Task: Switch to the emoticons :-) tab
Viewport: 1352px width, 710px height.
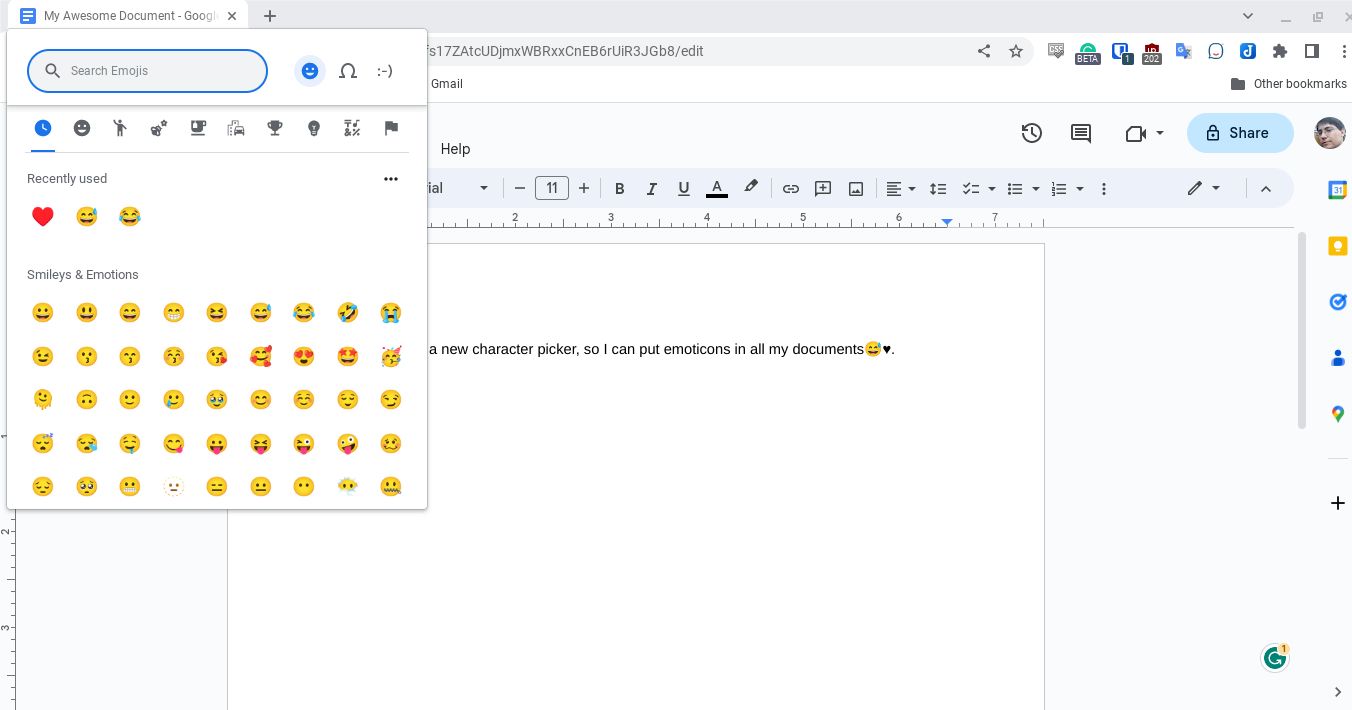Action: click(x=384, y=71)
